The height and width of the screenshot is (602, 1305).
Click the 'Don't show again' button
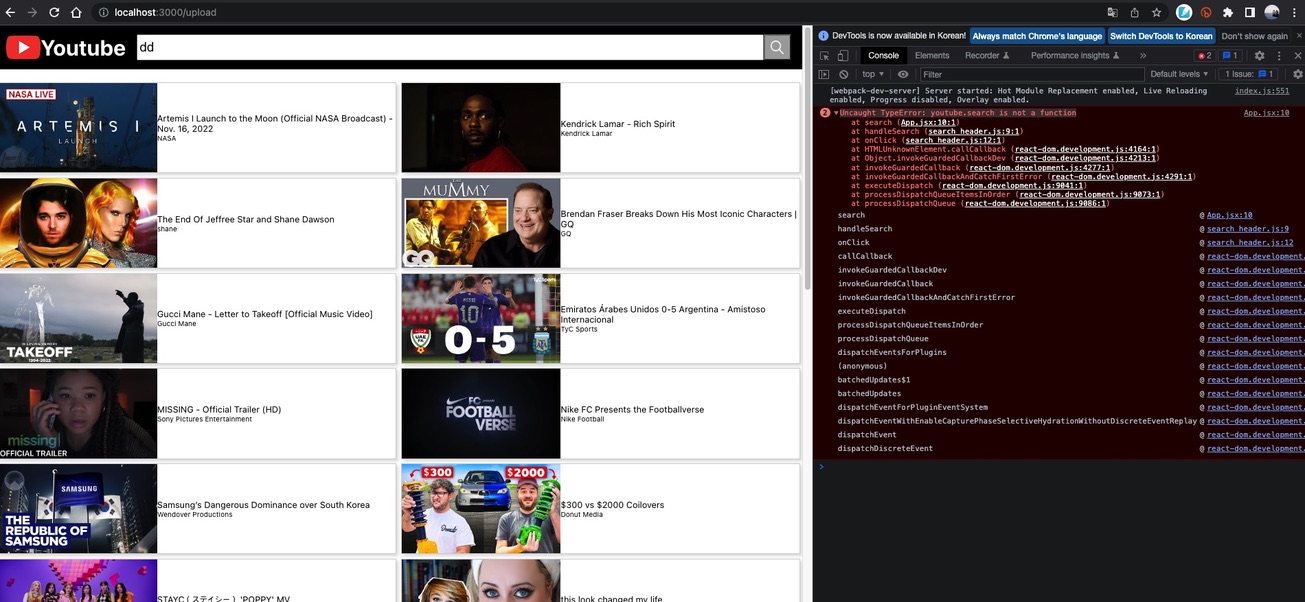coord(1254,36)
